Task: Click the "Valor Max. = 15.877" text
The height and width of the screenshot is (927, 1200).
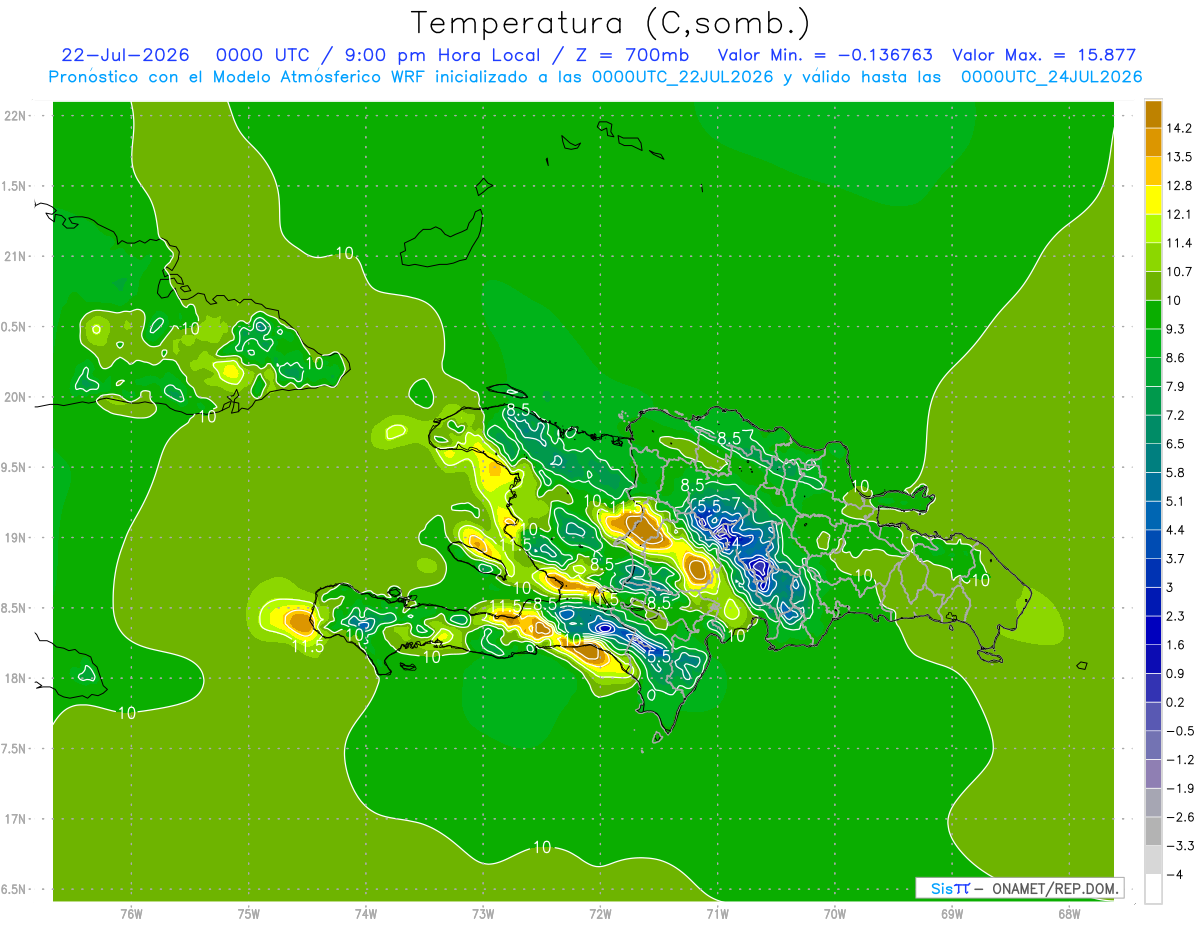Action: 1044,55
